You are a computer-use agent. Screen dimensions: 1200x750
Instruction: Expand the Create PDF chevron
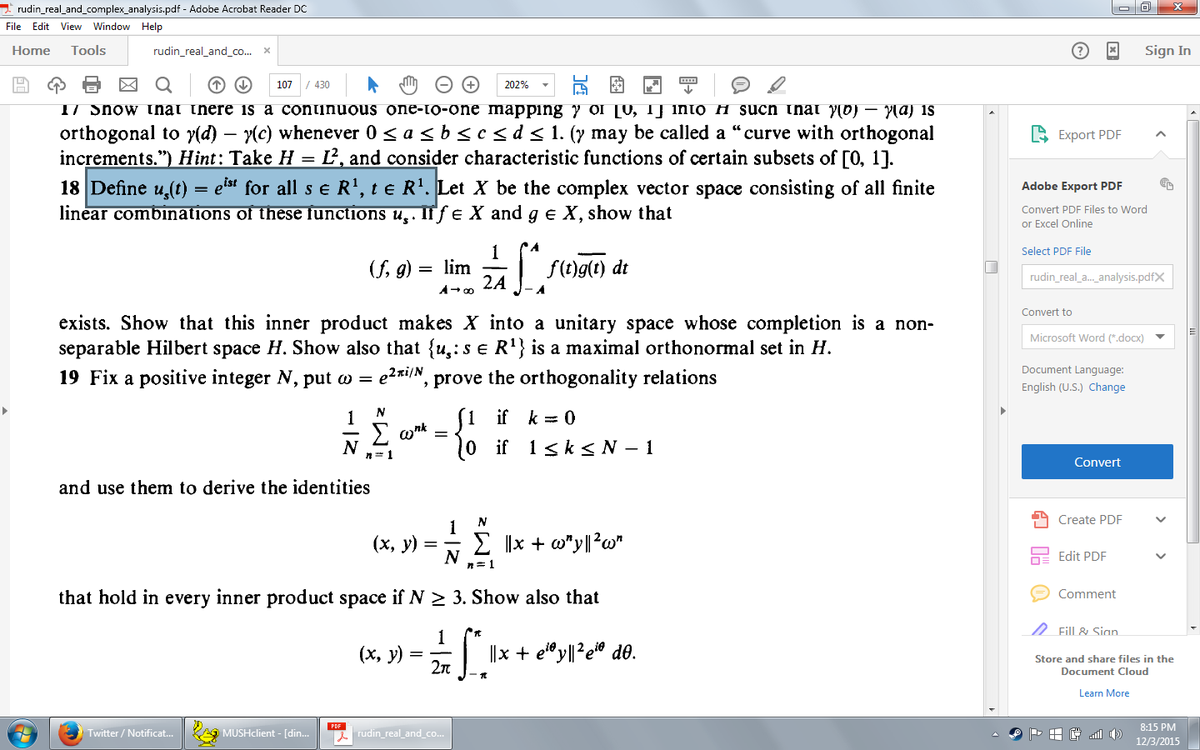(x=1160, y=519)
